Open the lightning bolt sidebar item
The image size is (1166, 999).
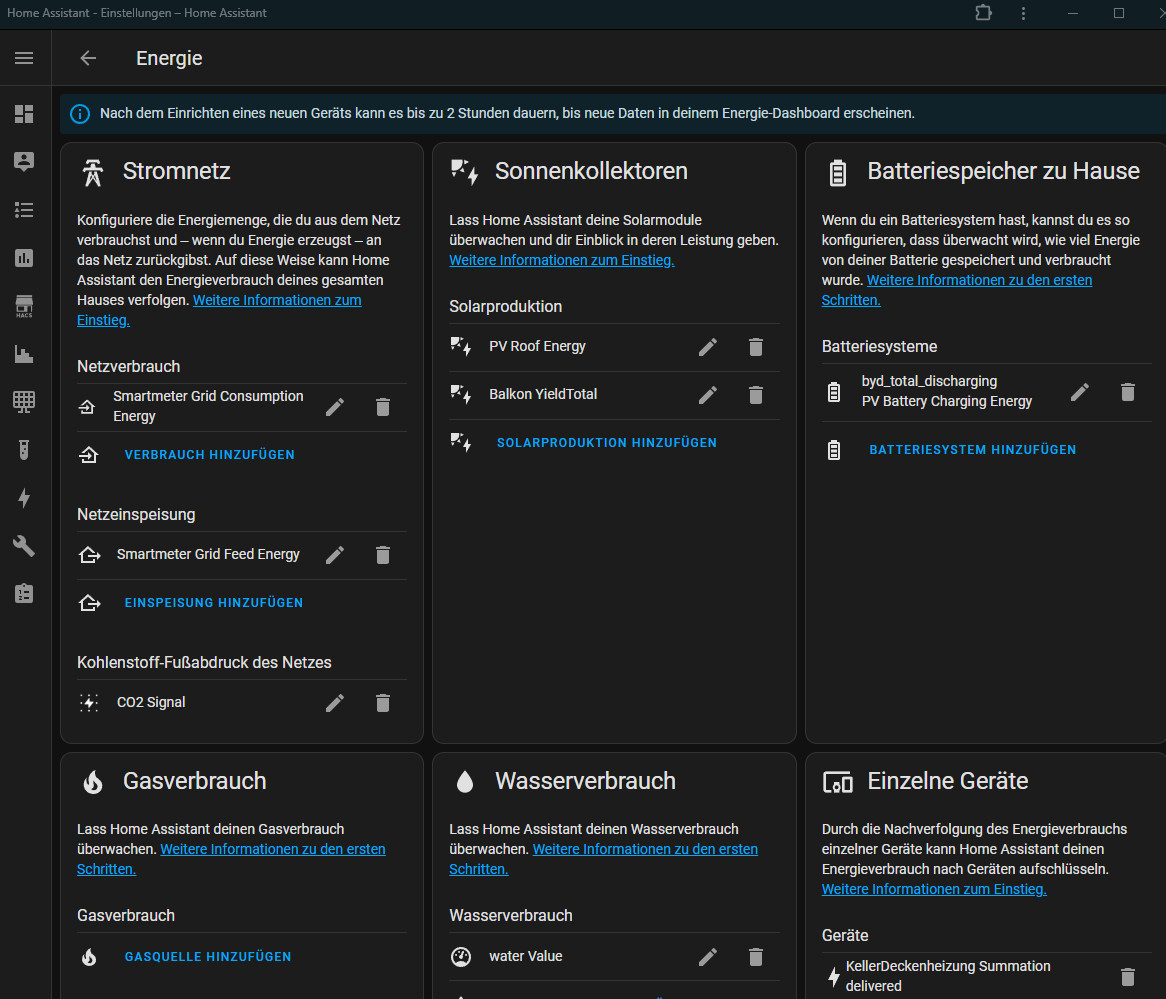(24, 498)
